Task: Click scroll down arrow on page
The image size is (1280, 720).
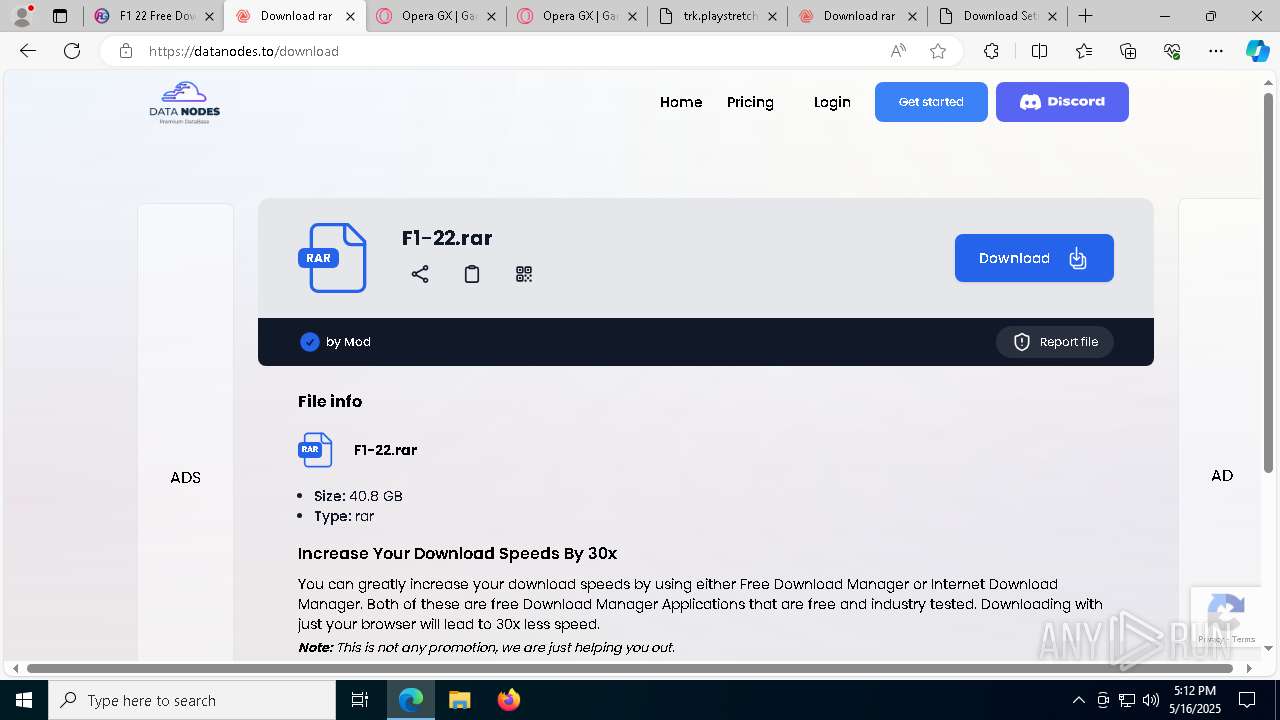Action: [x=1269, y=648]
